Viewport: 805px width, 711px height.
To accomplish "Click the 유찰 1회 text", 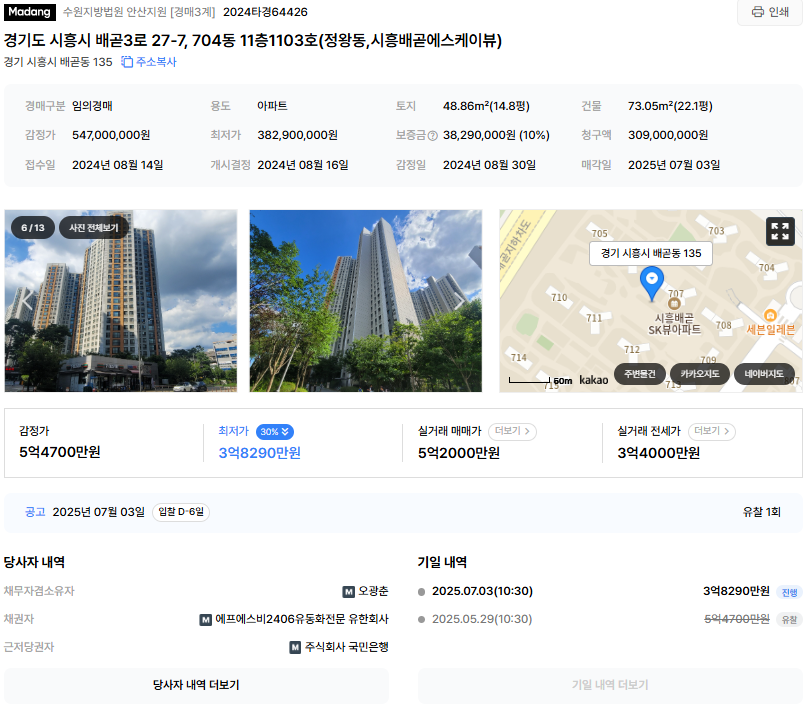I will pyautogui.click(x=761, y=512).
